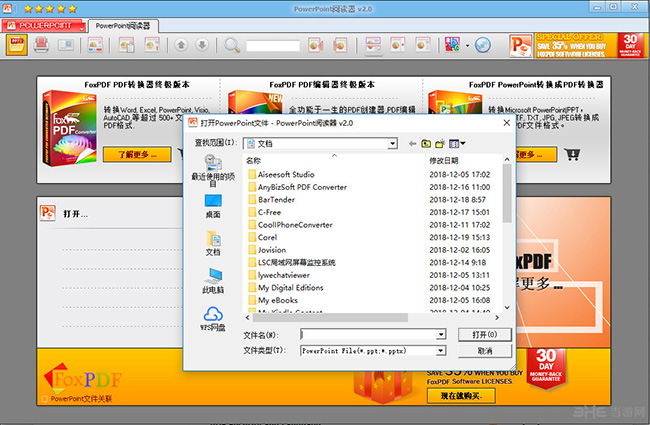Screen dimensions: 650x425
Task: Click the up-one-level folder icon
Action: pyautogui.click(x=426, y=143)
